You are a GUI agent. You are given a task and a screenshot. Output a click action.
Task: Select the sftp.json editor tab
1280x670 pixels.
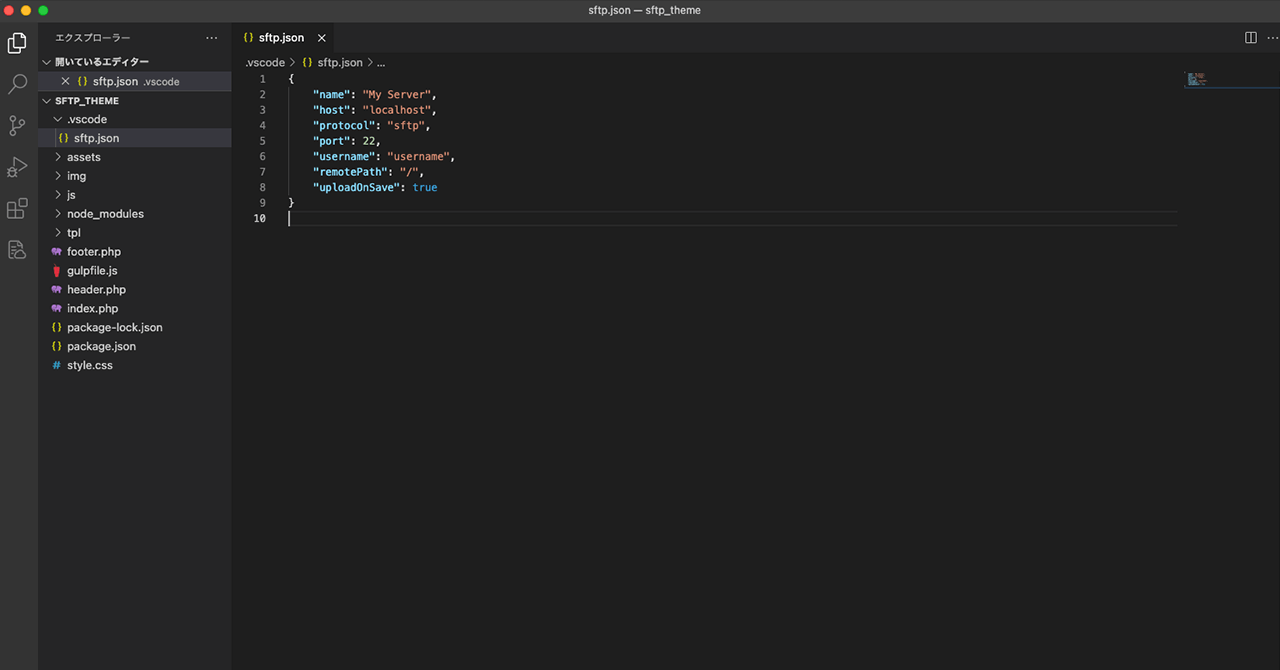[281, 38]
